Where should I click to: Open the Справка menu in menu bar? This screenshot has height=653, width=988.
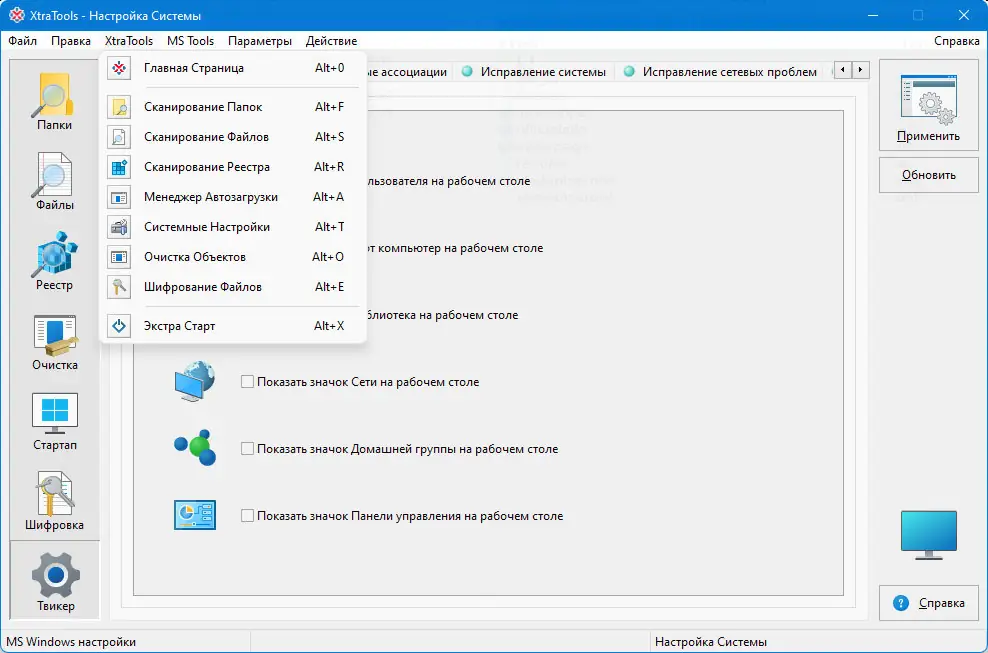click(x=956, y=41)
